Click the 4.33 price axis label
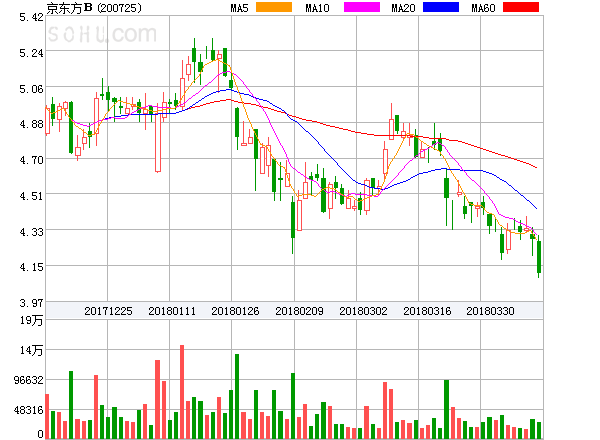The width and height of the screenshot is (600, 440). coord(32,232)
